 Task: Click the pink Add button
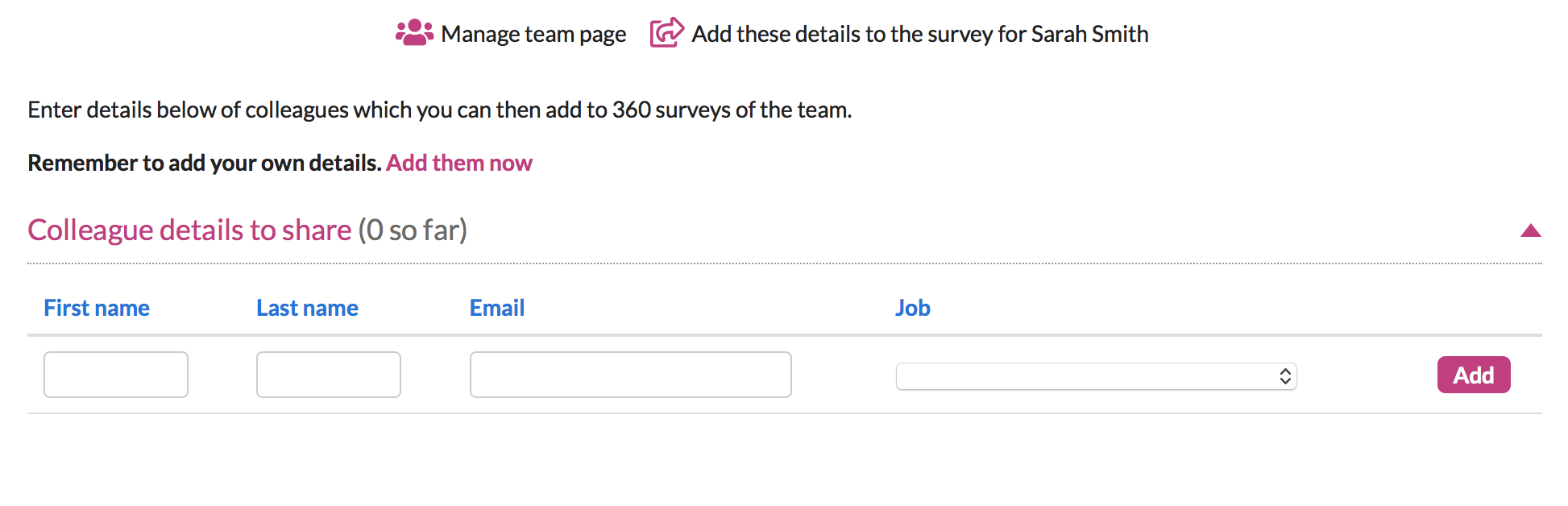(x=1474, y=375)
